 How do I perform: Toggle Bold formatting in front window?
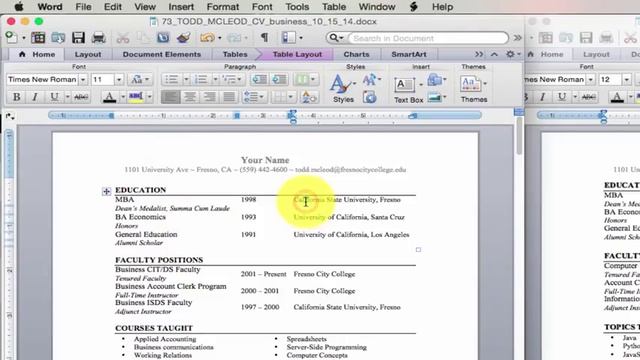tap(17, 97)
